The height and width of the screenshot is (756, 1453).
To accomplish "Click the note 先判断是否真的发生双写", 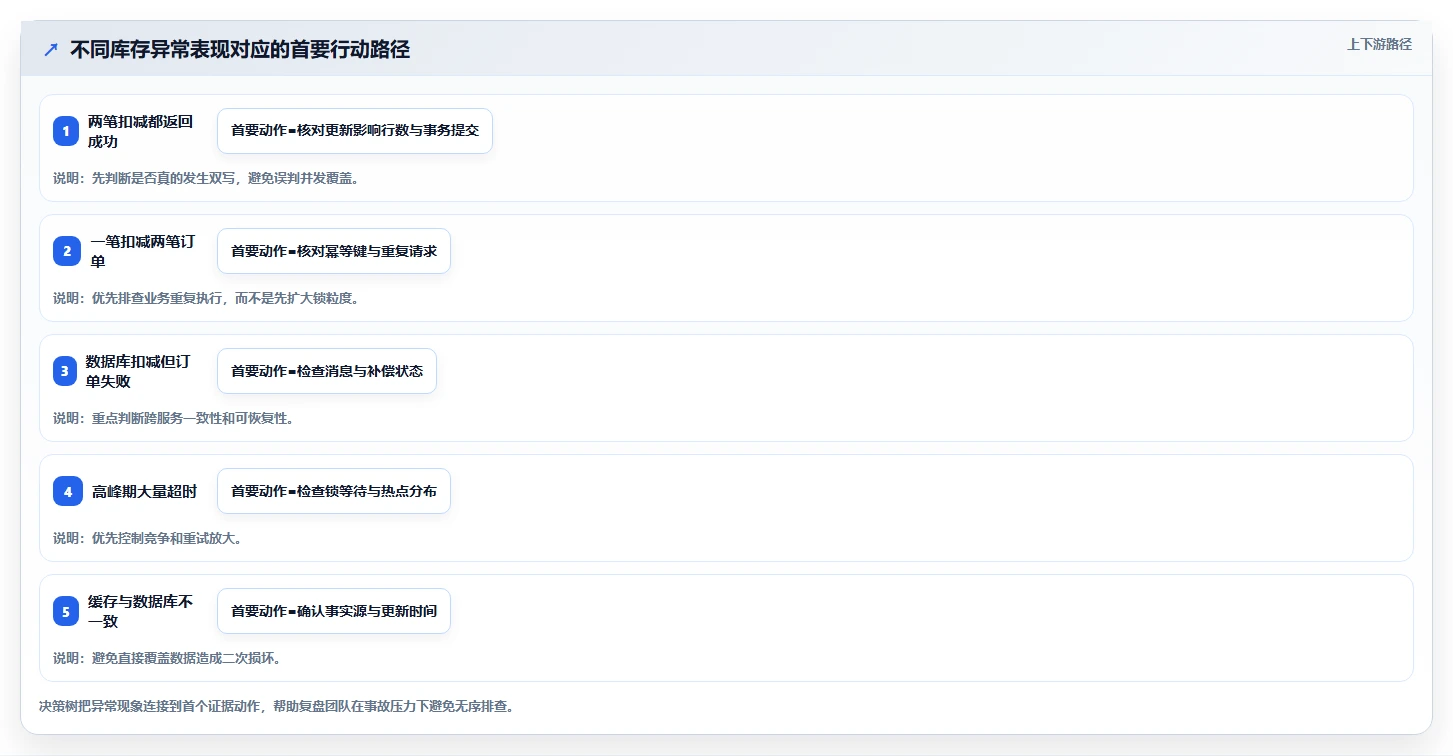I will tap(206, 178).
